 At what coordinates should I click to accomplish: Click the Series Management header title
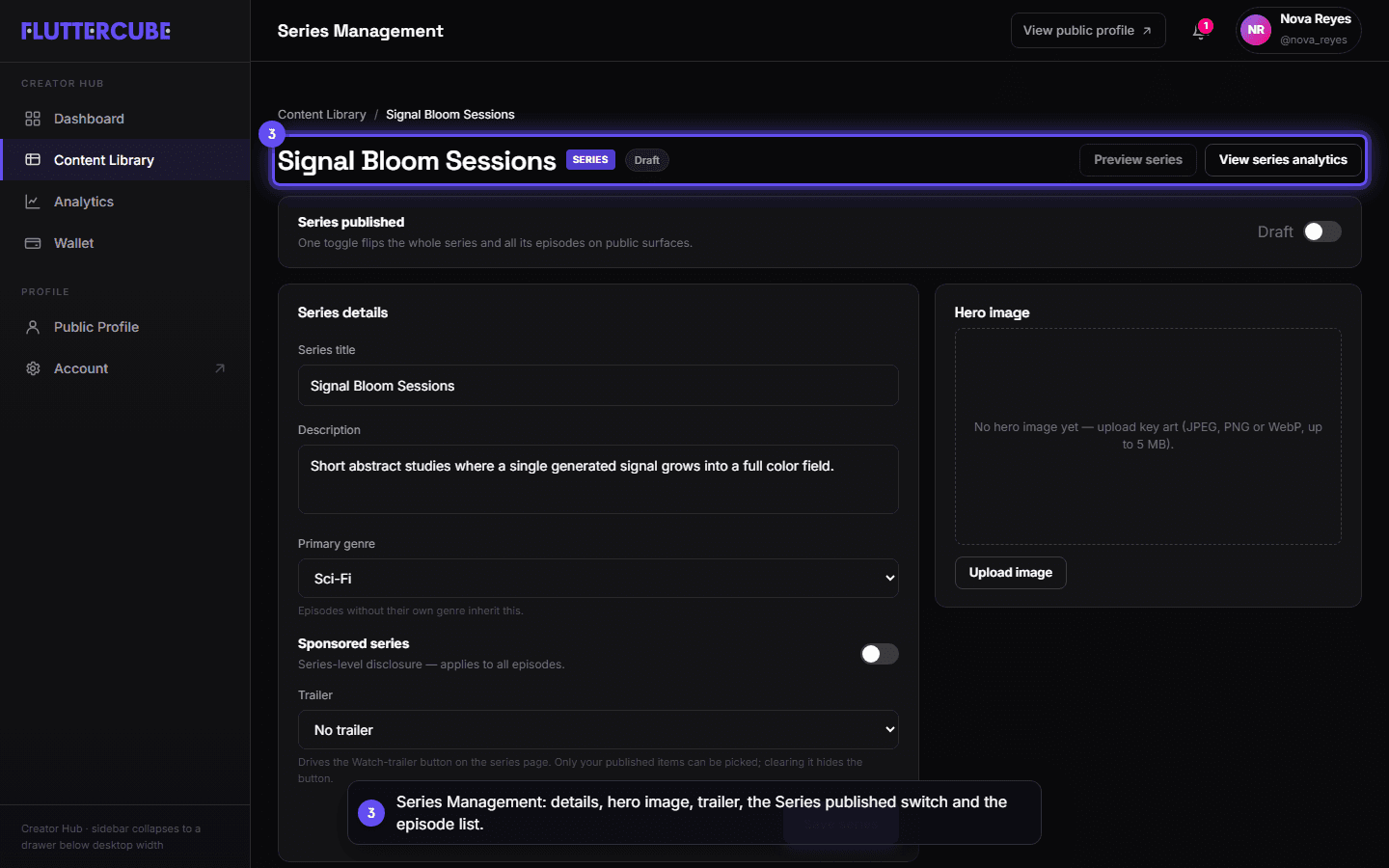click(361, 31)
